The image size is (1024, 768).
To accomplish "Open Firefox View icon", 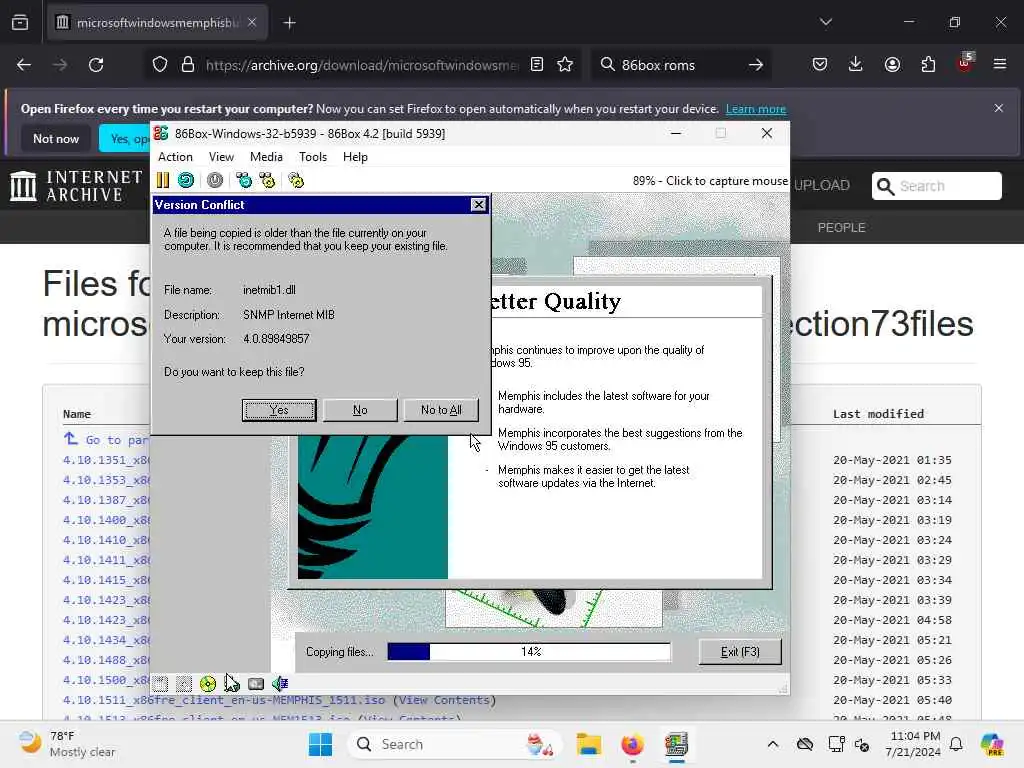I will point(20,23).
